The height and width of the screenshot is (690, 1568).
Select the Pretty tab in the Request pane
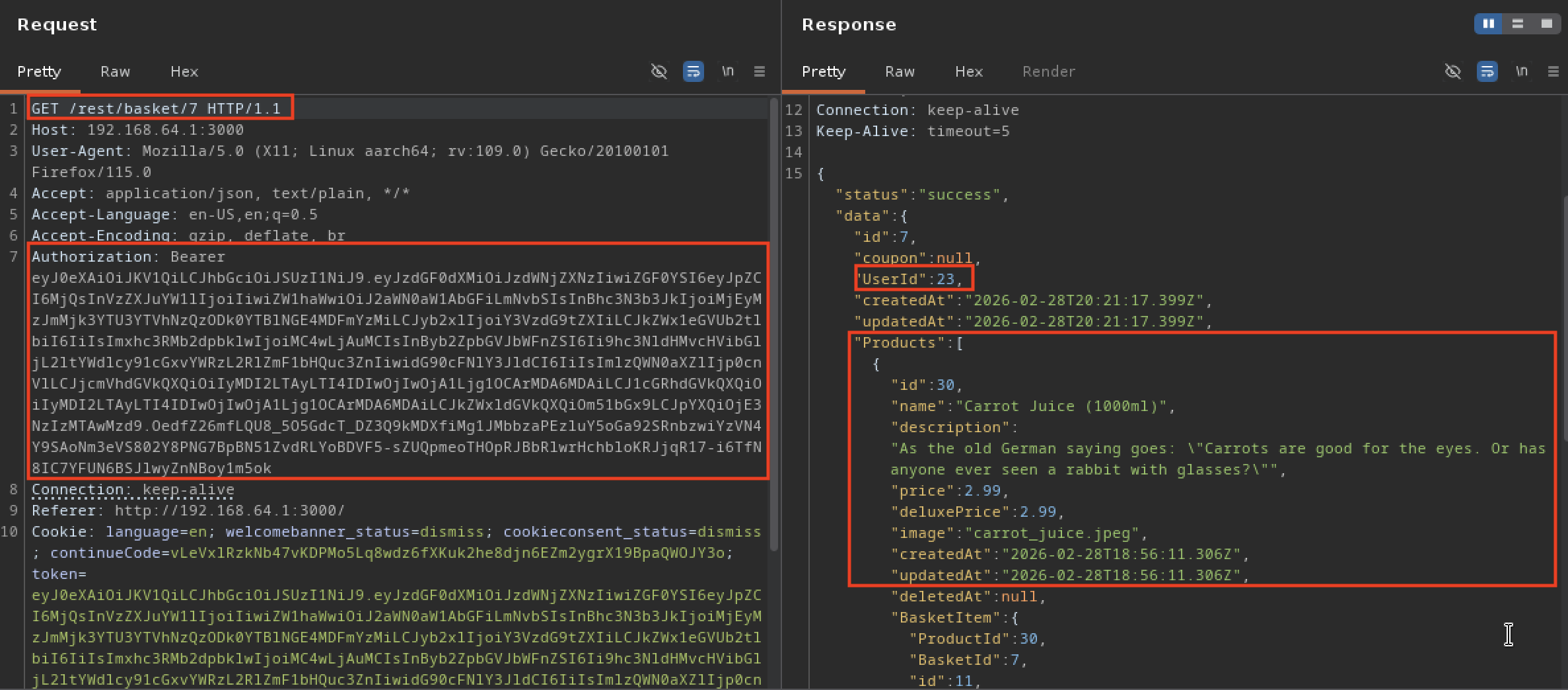click(x=39, y=71)
